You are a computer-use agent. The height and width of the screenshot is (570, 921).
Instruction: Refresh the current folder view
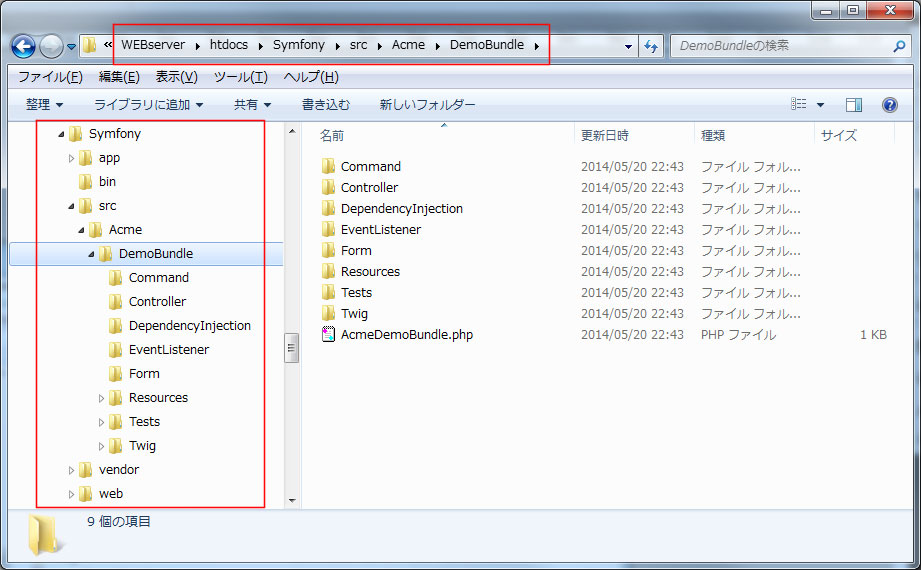(x=651, y=46)
